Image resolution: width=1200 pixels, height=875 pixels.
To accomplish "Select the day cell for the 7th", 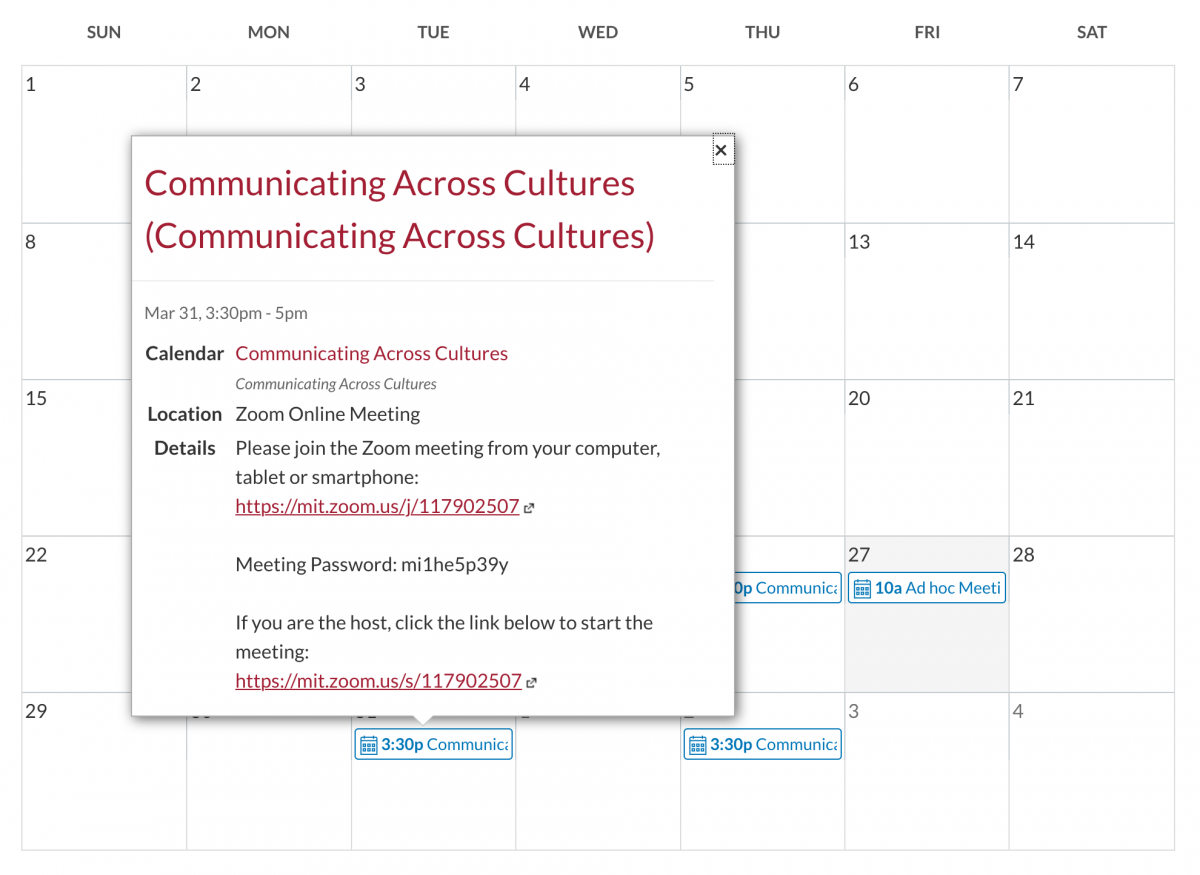I will (x=1091, y=150).
